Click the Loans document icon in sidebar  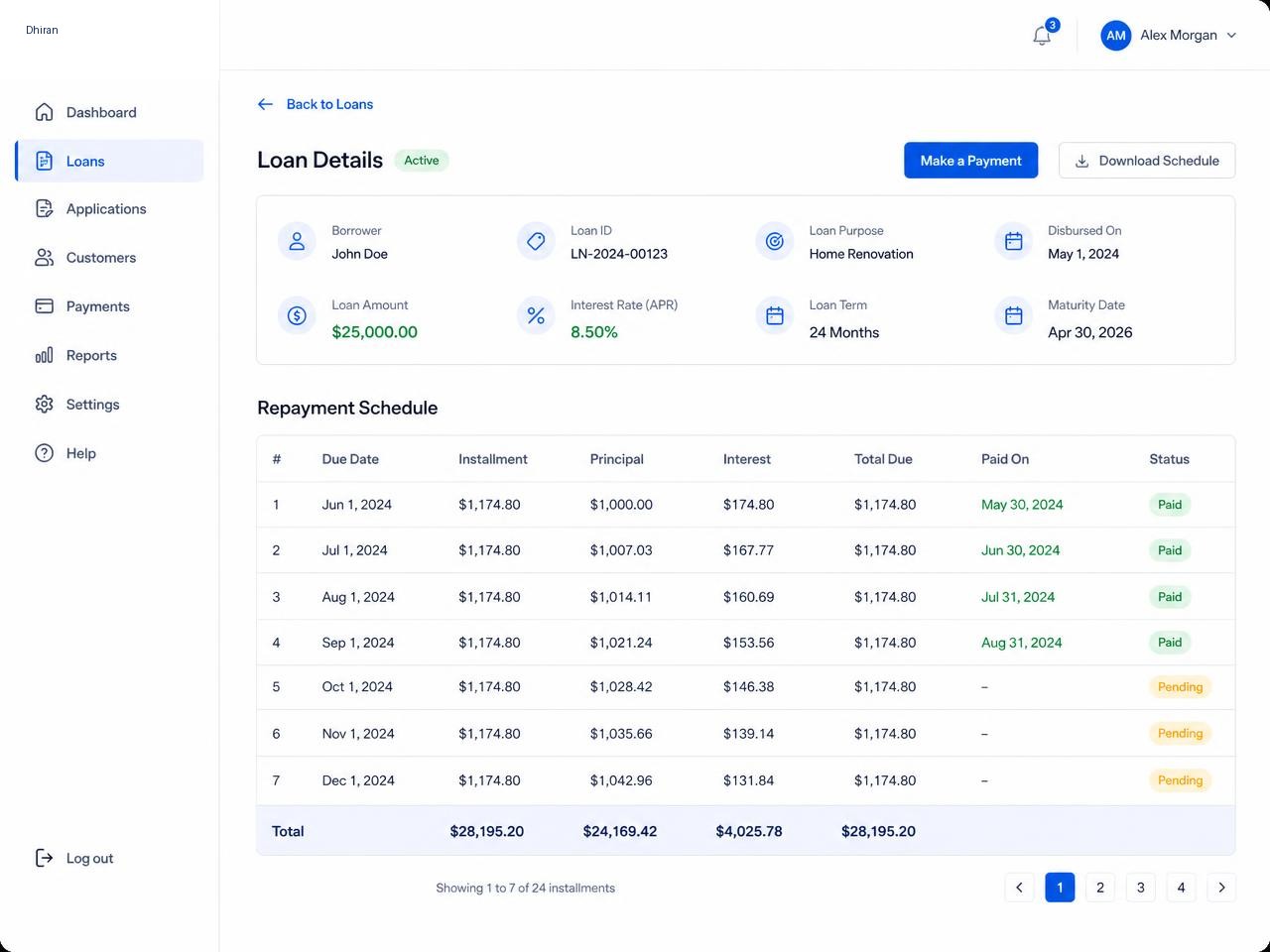44,161
